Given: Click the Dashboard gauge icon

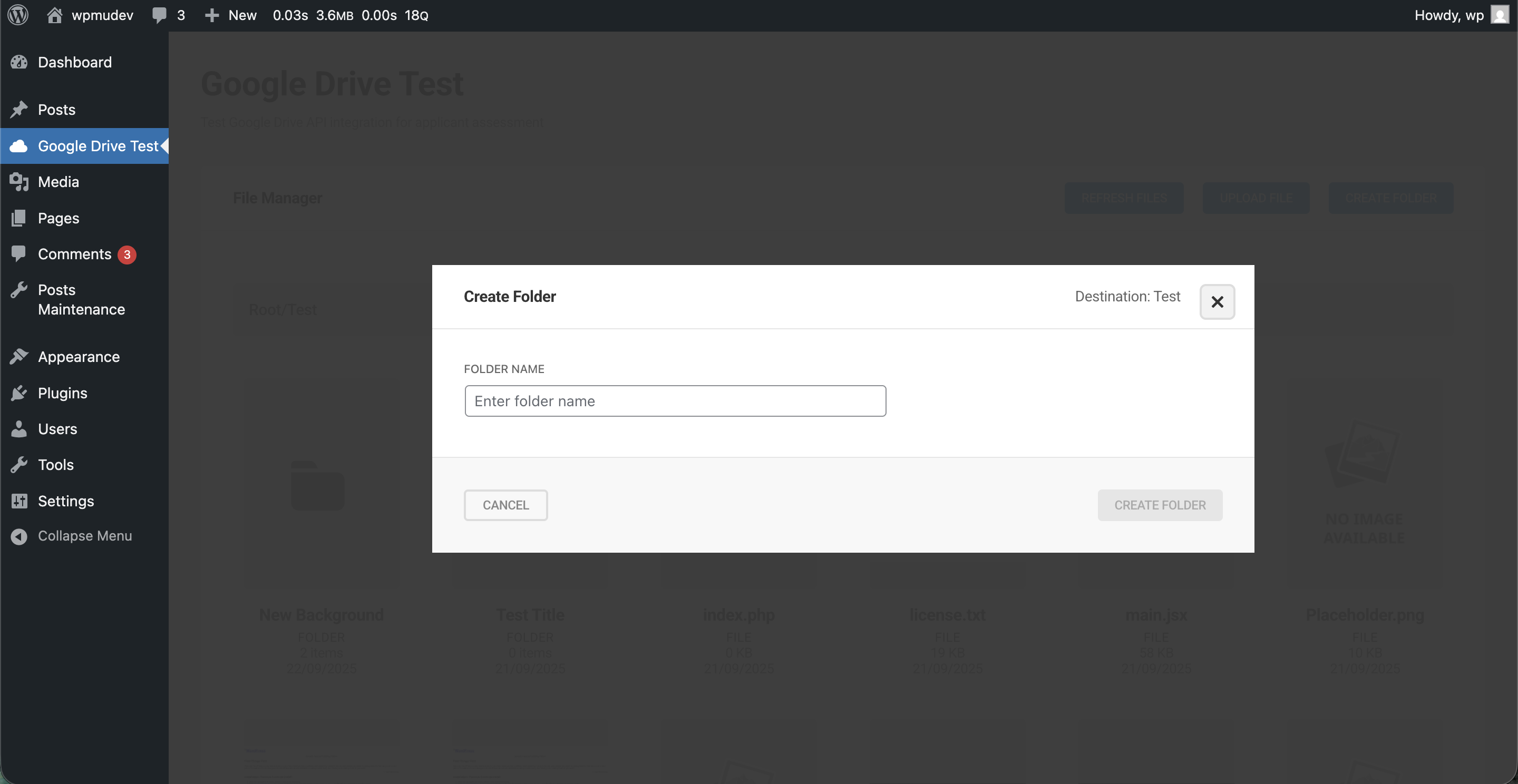Looking at the screenshot, I should click(19, 62).
